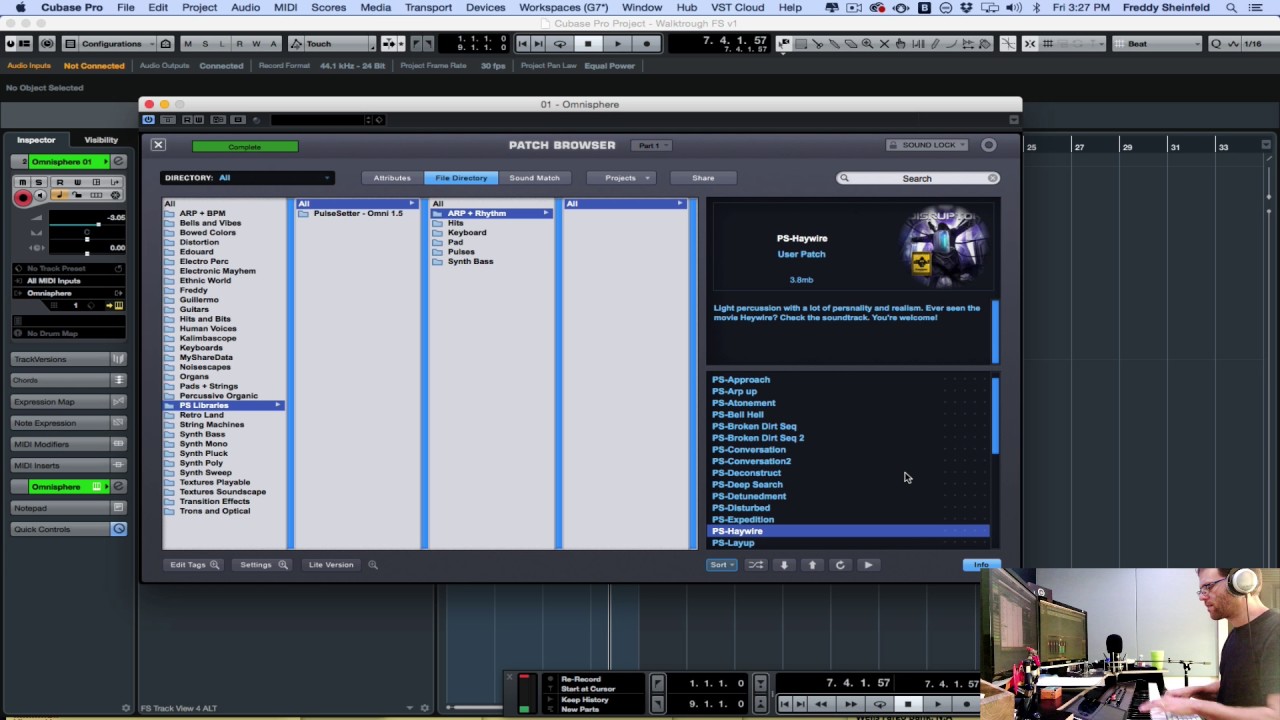The image size is (1280, 720).
Task: Step to previous patch with up arrow
Action: pos(812,565)
